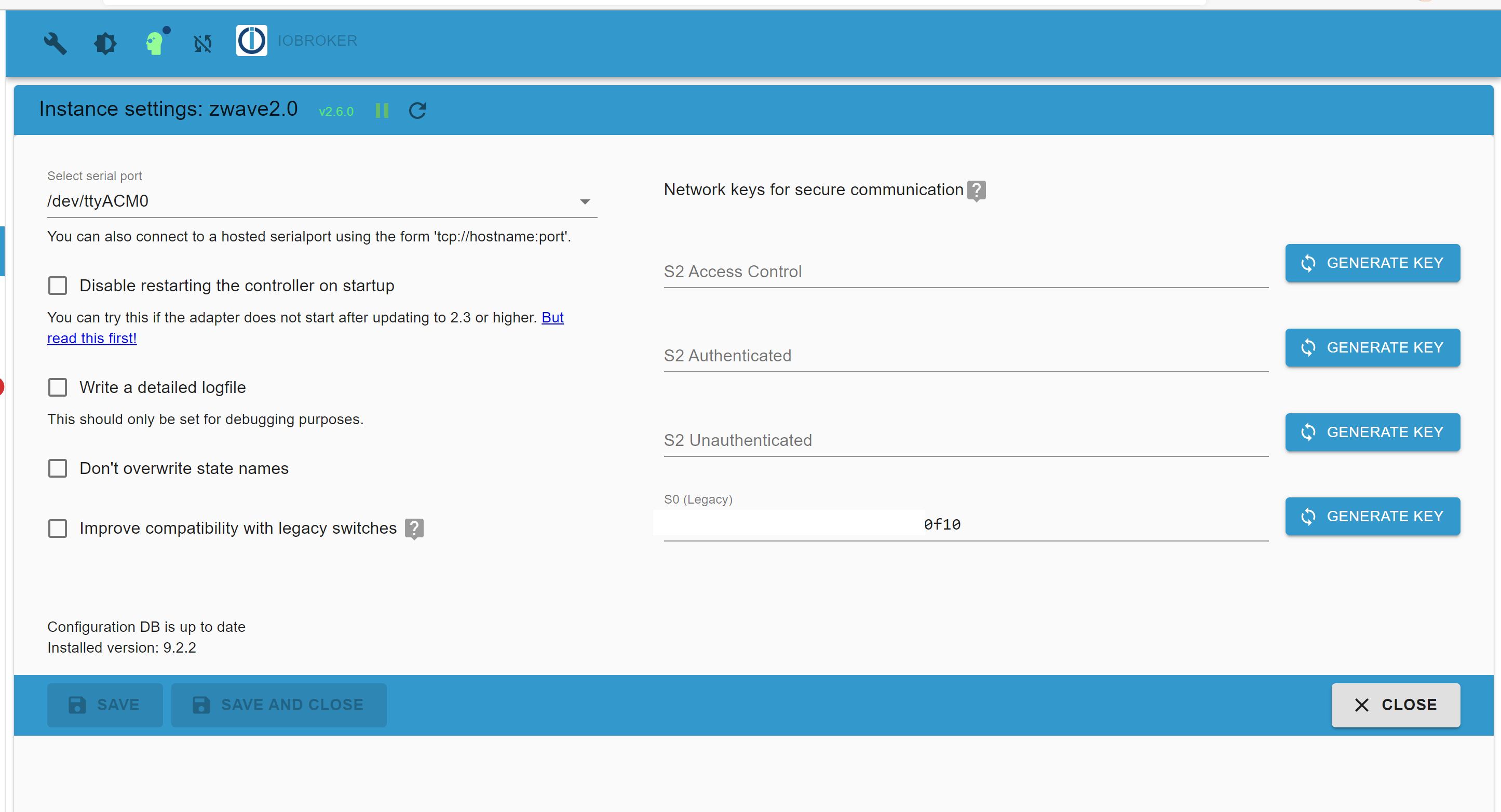Viewport: 1501px width, 812px height.
Task: Check Write a detailed logfile
Action: 58,387
